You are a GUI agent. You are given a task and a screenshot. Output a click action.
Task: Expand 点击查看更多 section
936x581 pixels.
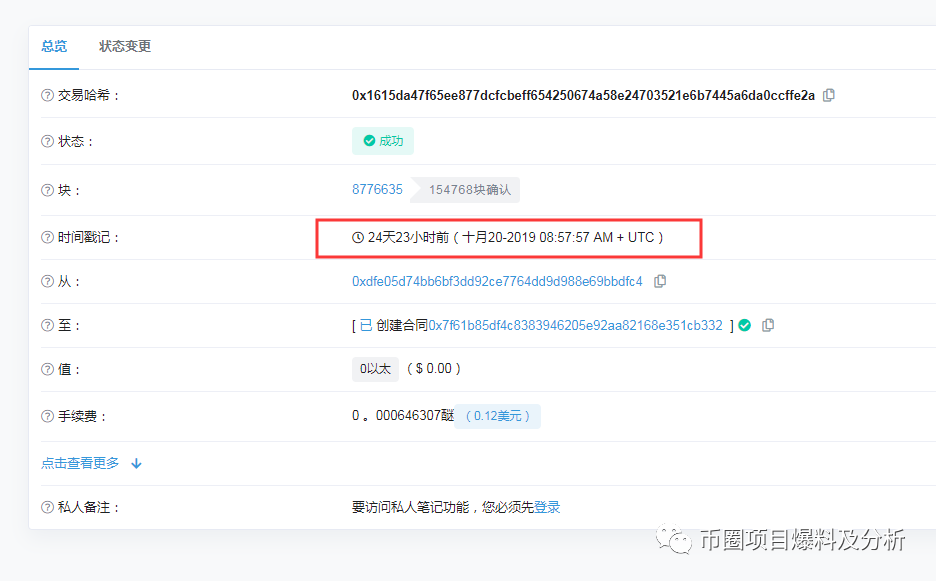[x=91, y=463]
